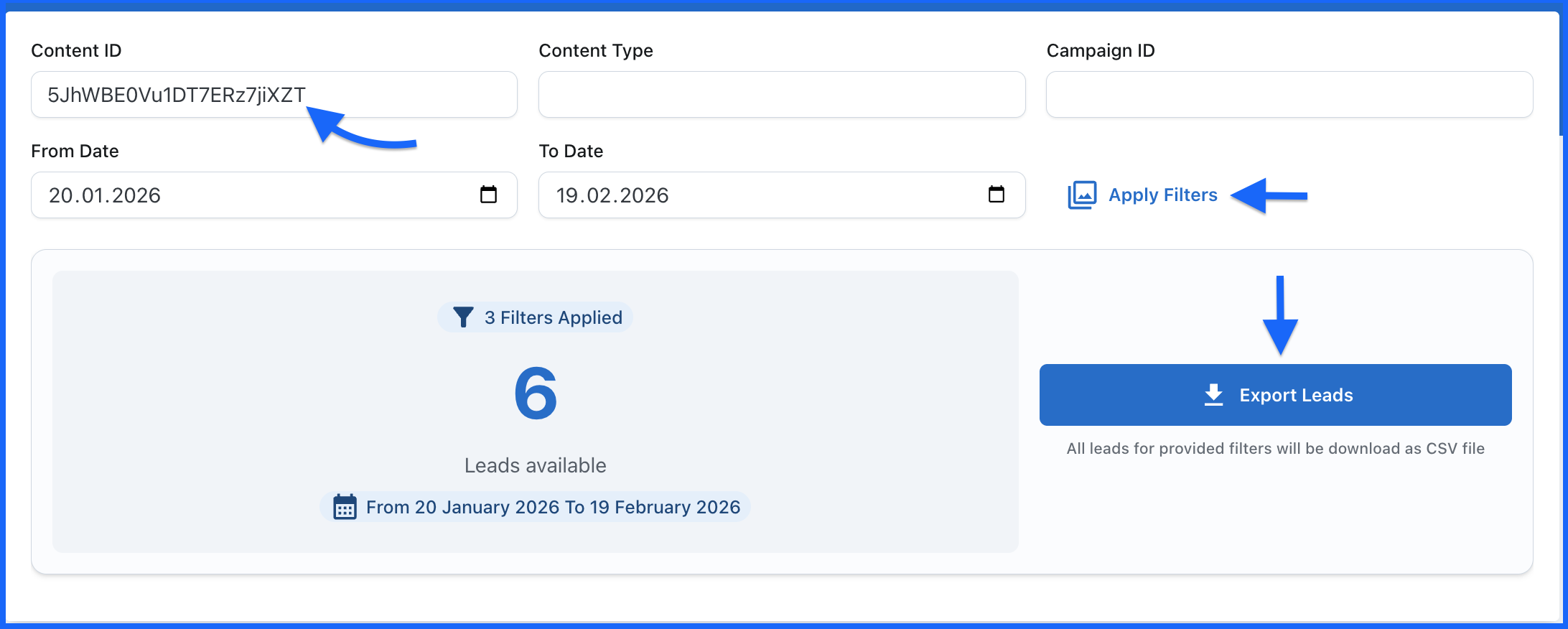Click the calendar icon in the date range badge

345,507
